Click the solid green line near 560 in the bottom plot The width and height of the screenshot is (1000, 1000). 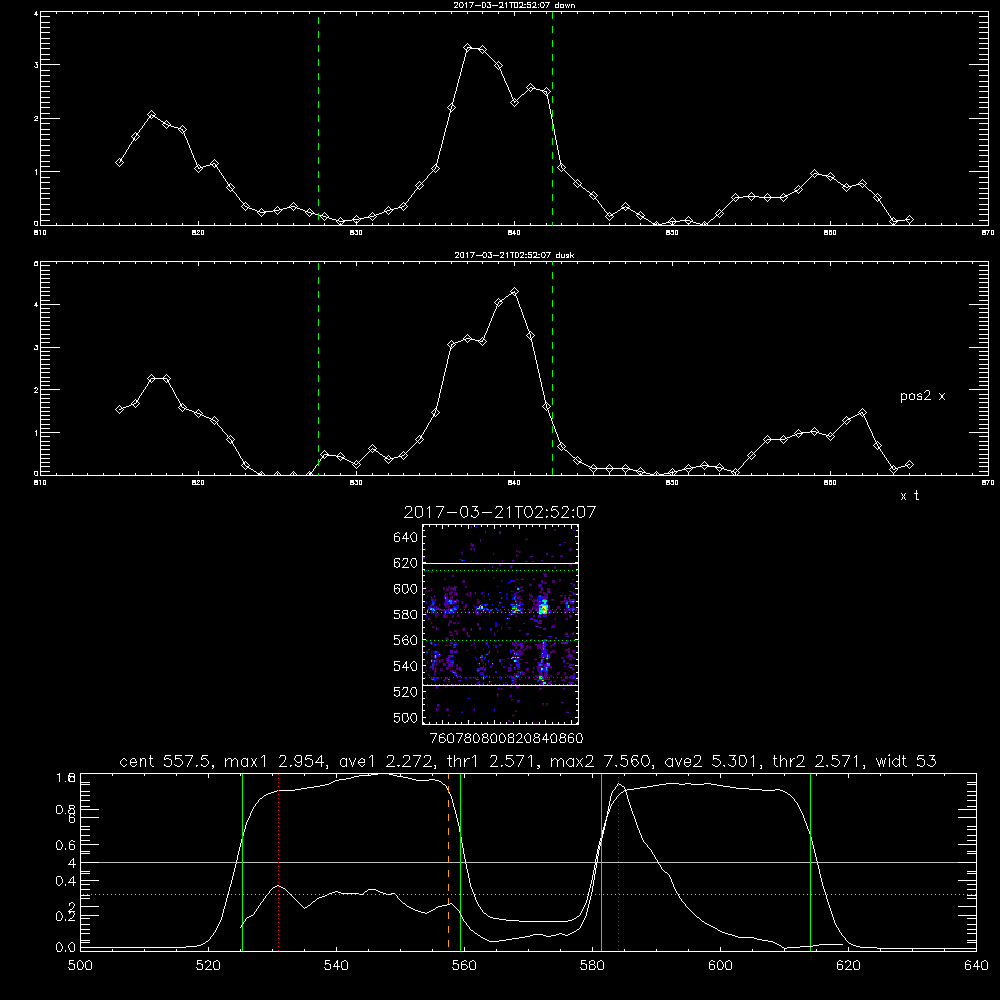pyautogui.click(x=460, y=862)
